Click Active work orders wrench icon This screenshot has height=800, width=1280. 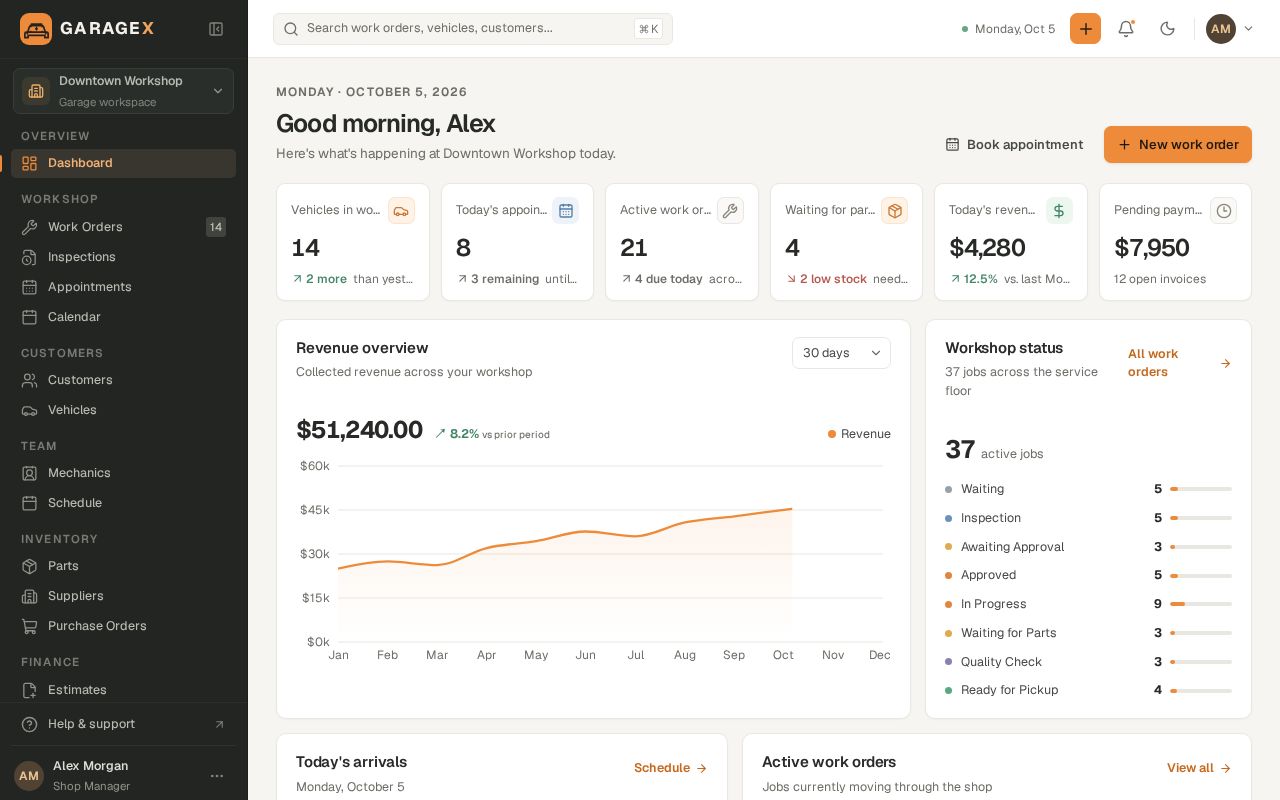pyautogui.click(x=730, y=210)
